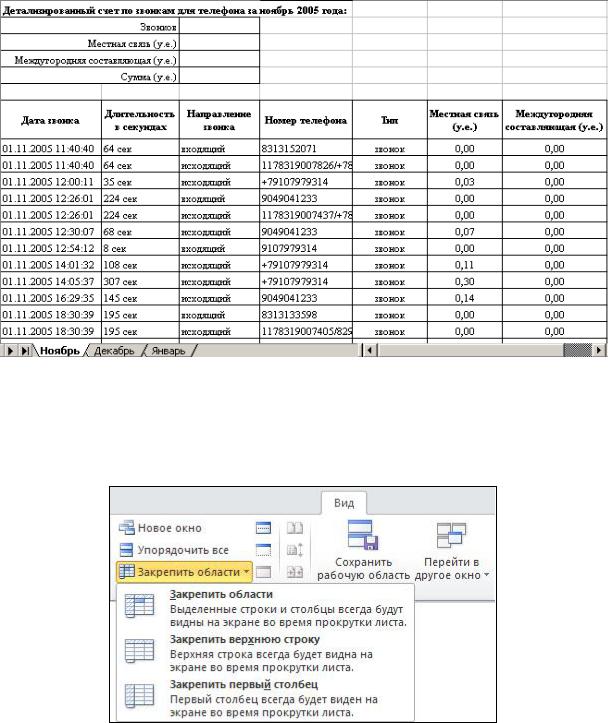Select phone number cell 8313133598

tap(306, 314)
